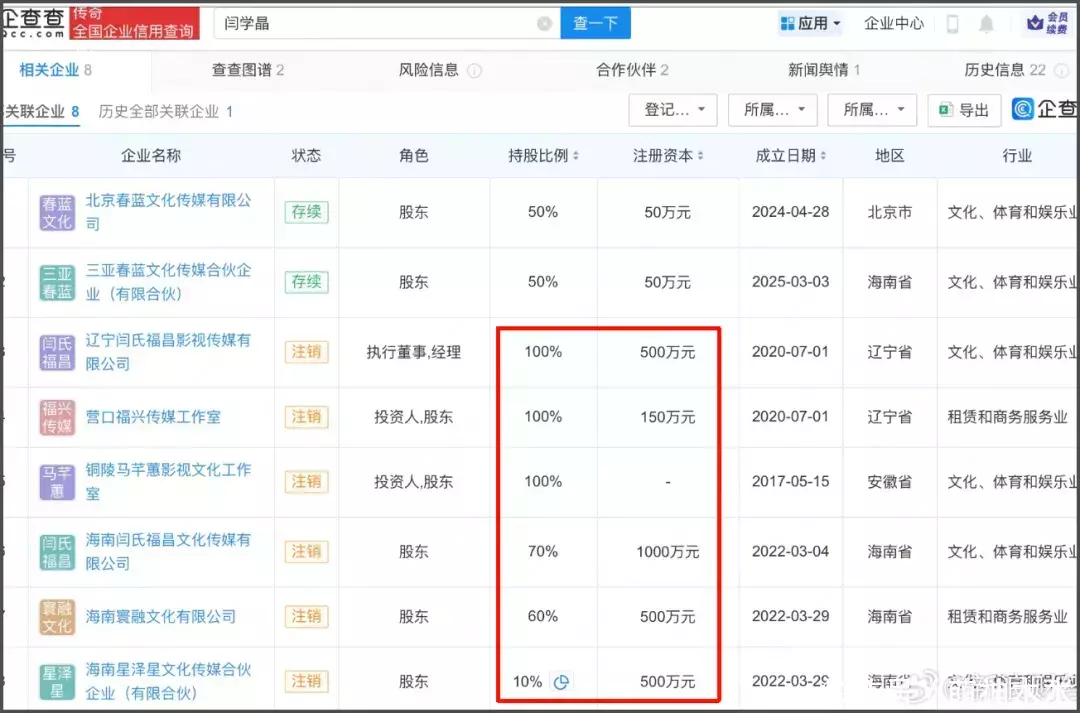Click the 导出 export button

click(964, 110)
